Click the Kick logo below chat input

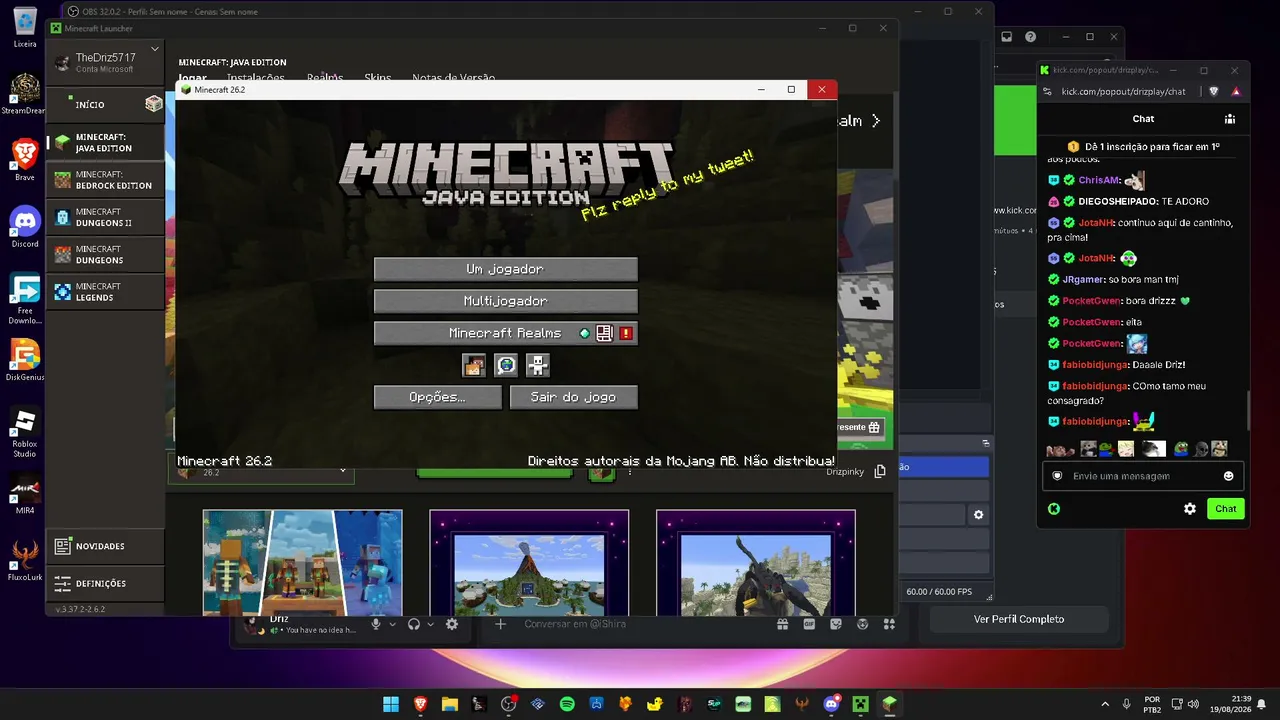coord(1053,509)
